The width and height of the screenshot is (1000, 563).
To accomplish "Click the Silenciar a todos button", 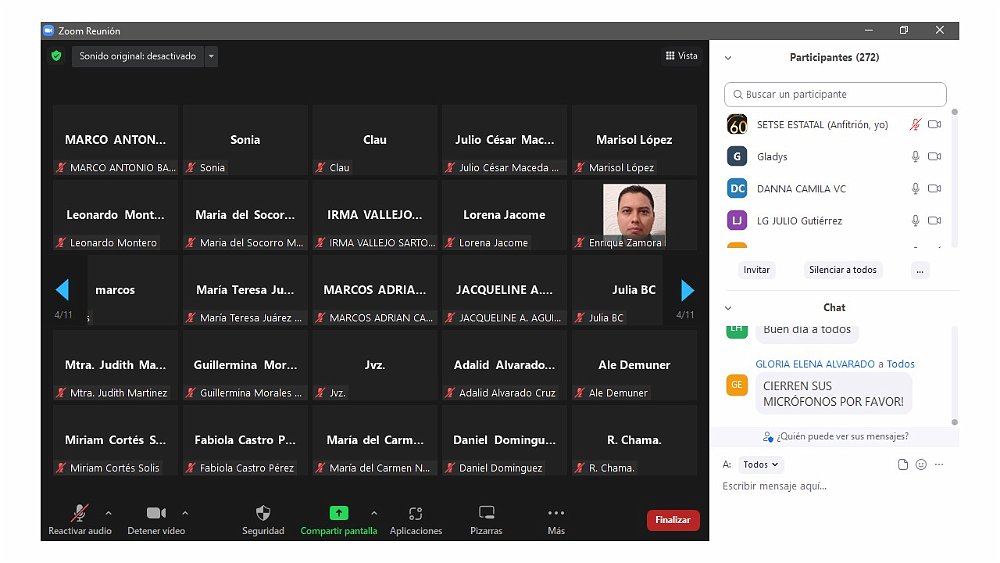I will 842,270.
